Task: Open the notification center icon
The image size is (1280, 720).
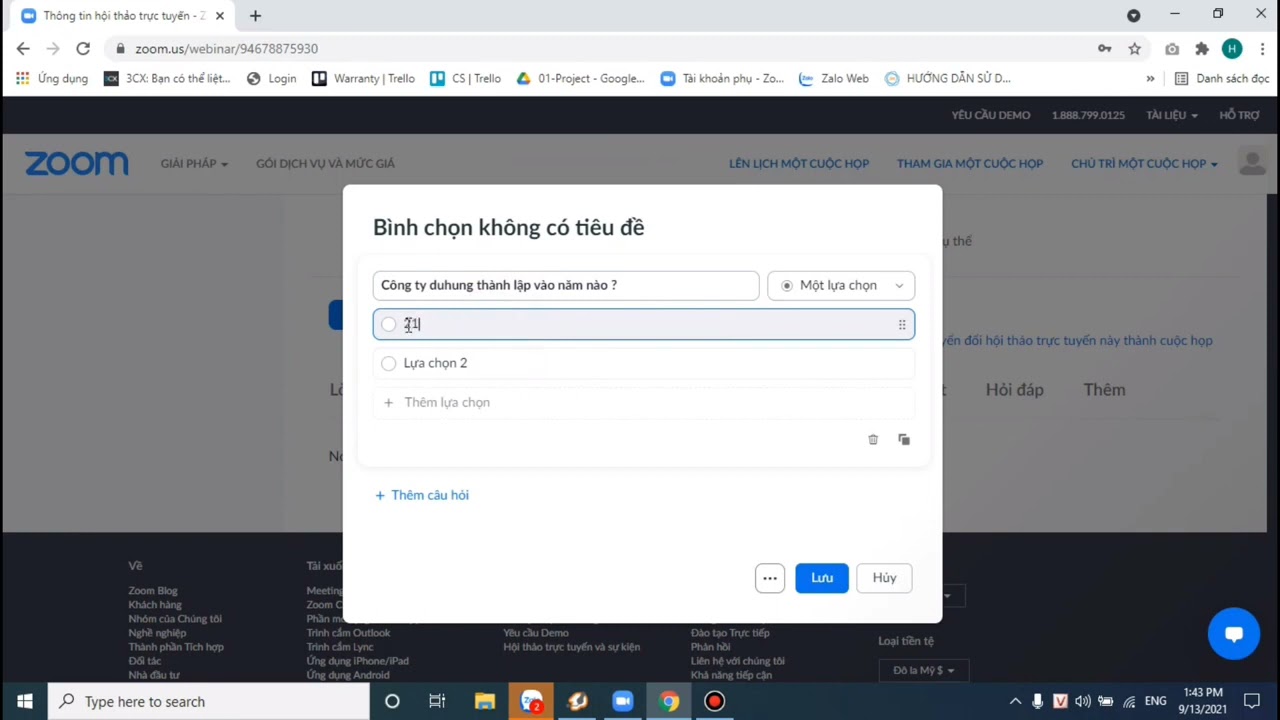Action: pos(1252,701)
